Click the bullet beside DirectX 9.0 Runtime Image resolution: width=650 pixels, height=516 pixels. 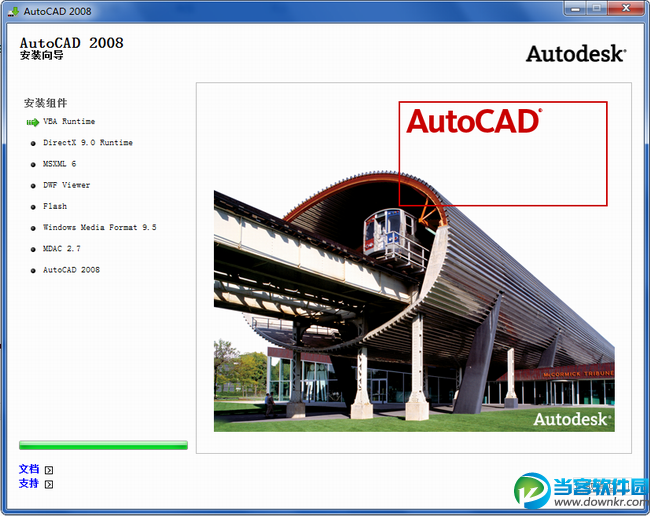point(33,143)
